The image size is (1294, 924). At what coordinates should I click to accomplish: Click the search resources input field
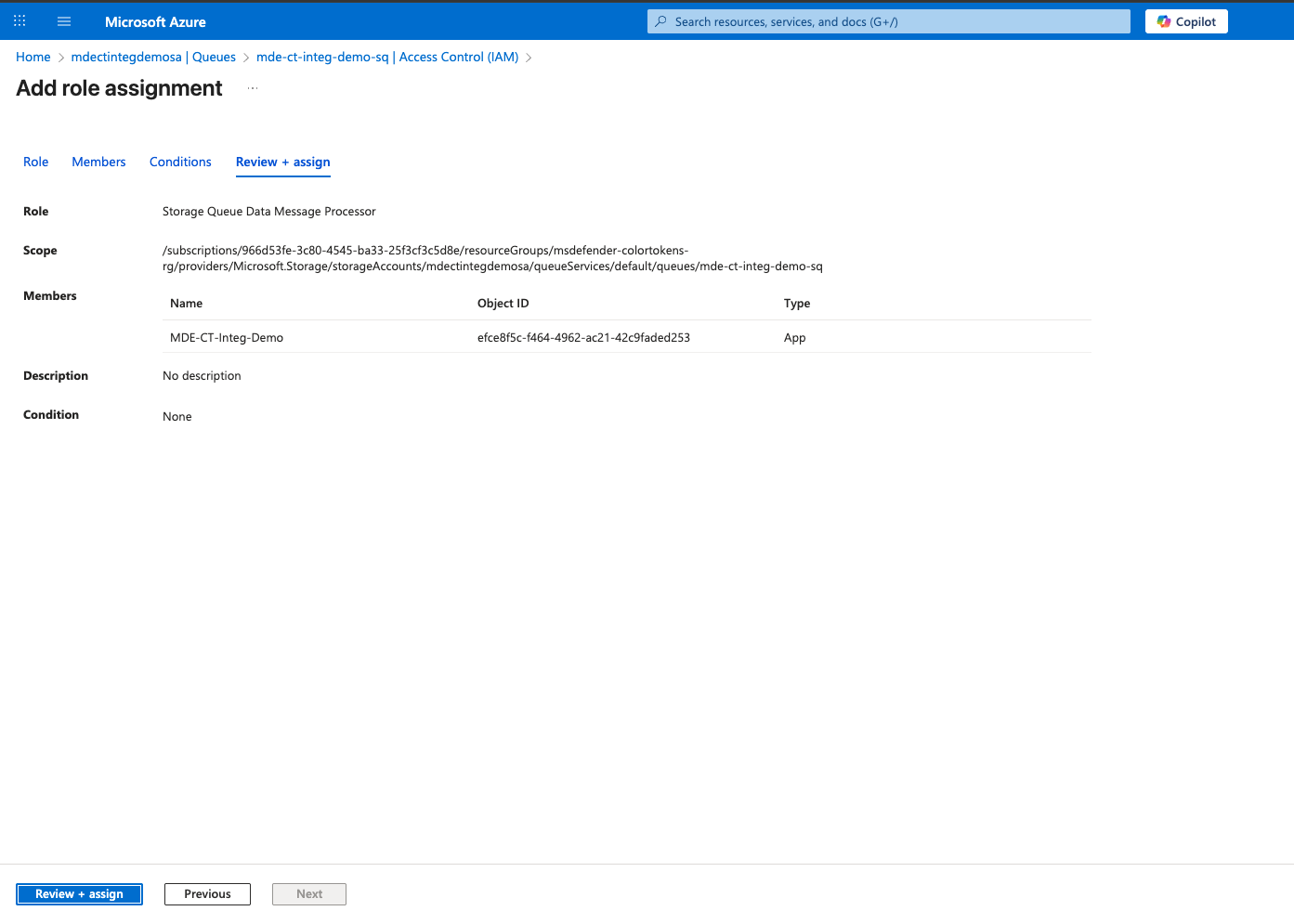(x=892, y=21)
